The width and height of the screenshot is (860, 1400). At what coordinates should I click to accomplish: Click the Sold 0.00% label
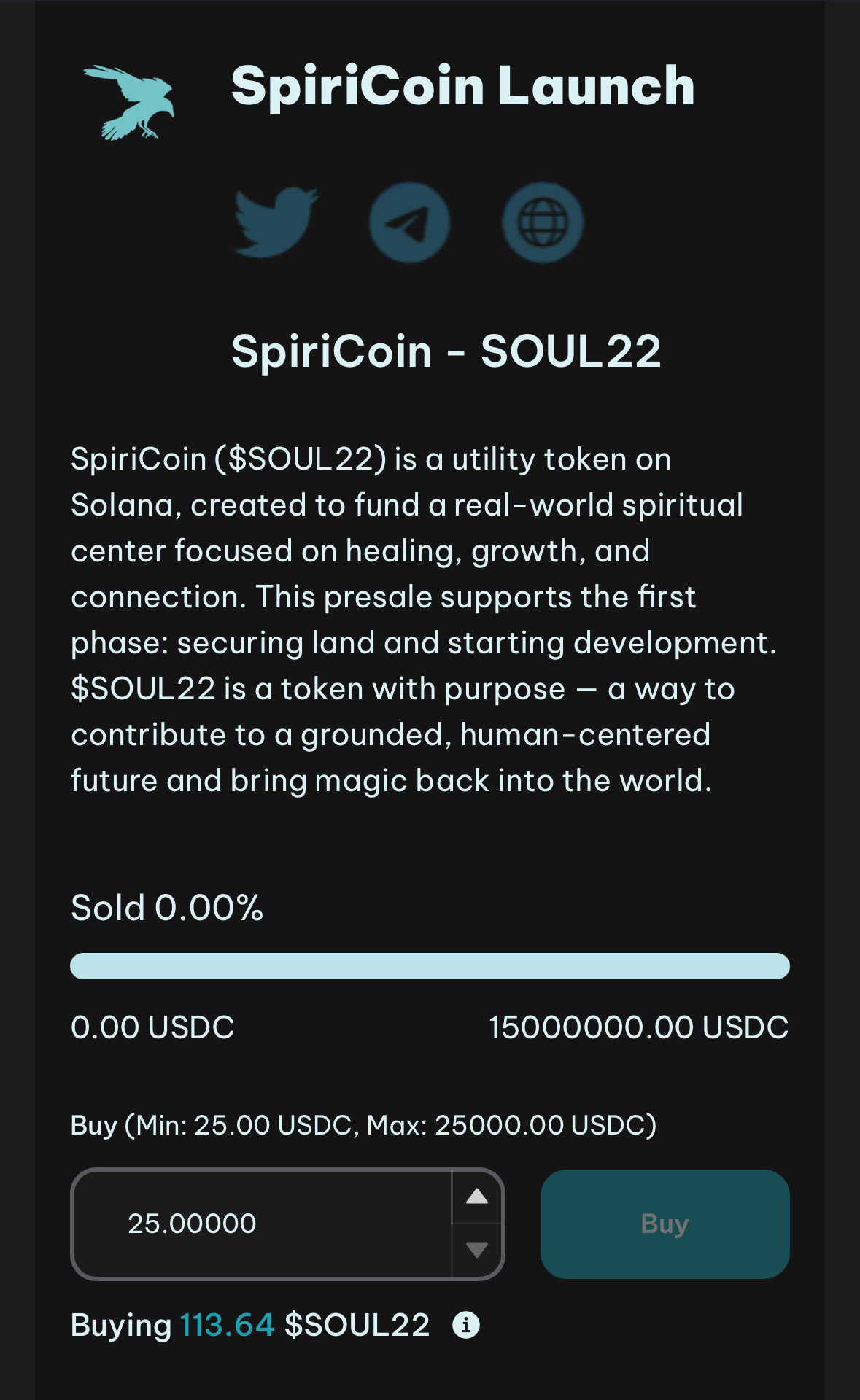167,909
